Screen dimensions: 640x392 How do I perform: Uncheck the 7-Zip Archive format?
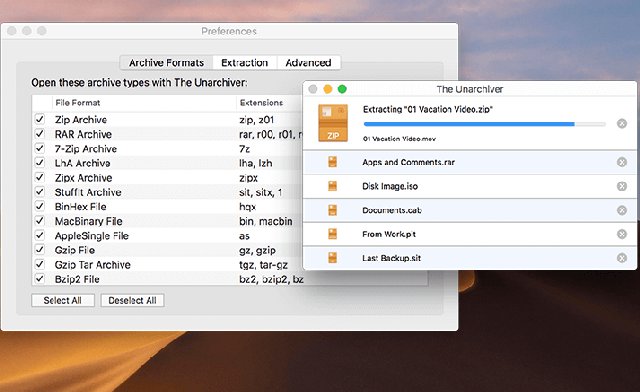pyautogui.click(x=40, y=148)
